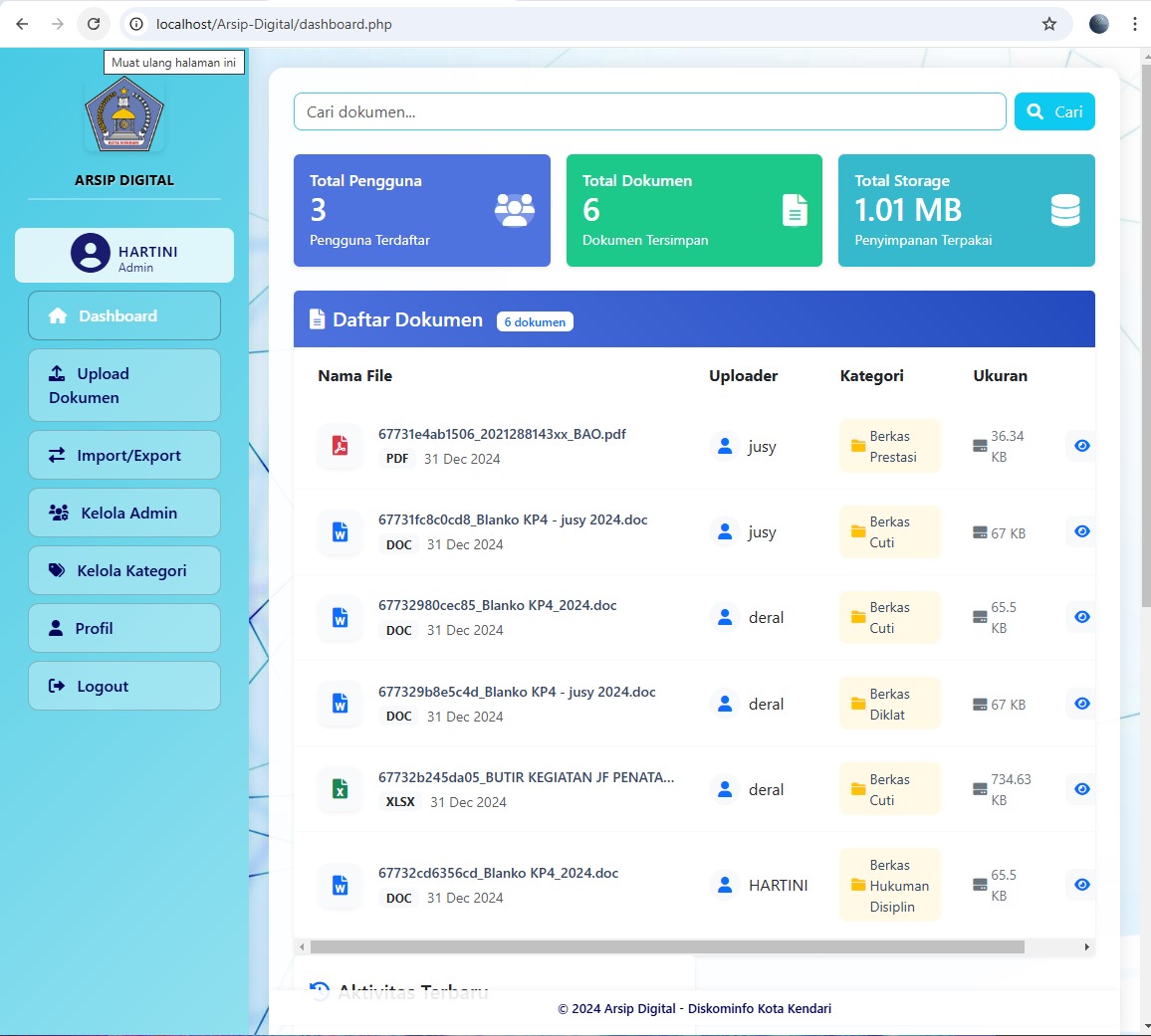This screenshot has width=1151, height=1036.
Task: Open the Chrome three-dot menu
Action: (x=1134, y=24)
